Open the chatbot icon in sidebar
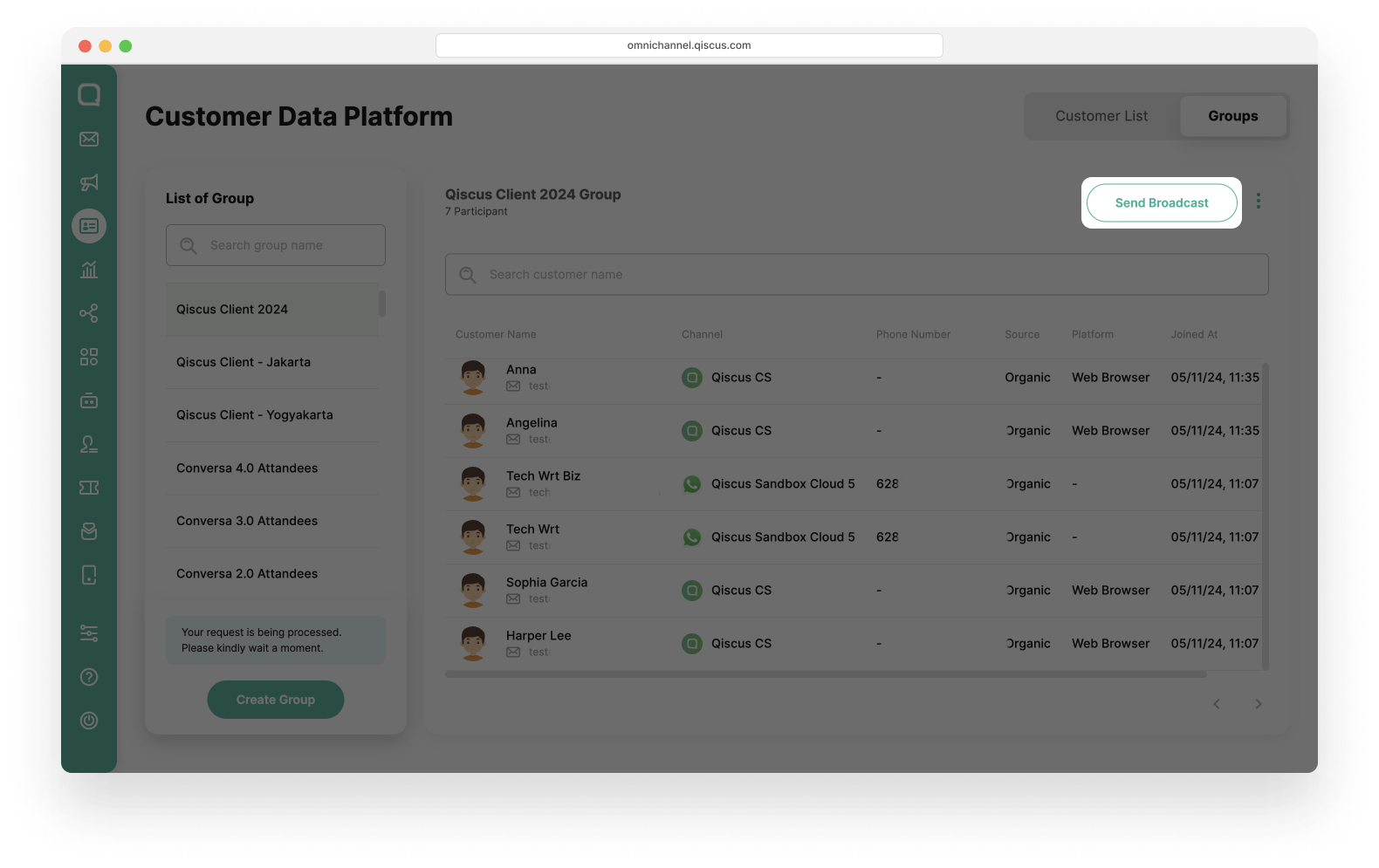This screenshot has height=868, width=1379. 89,400
